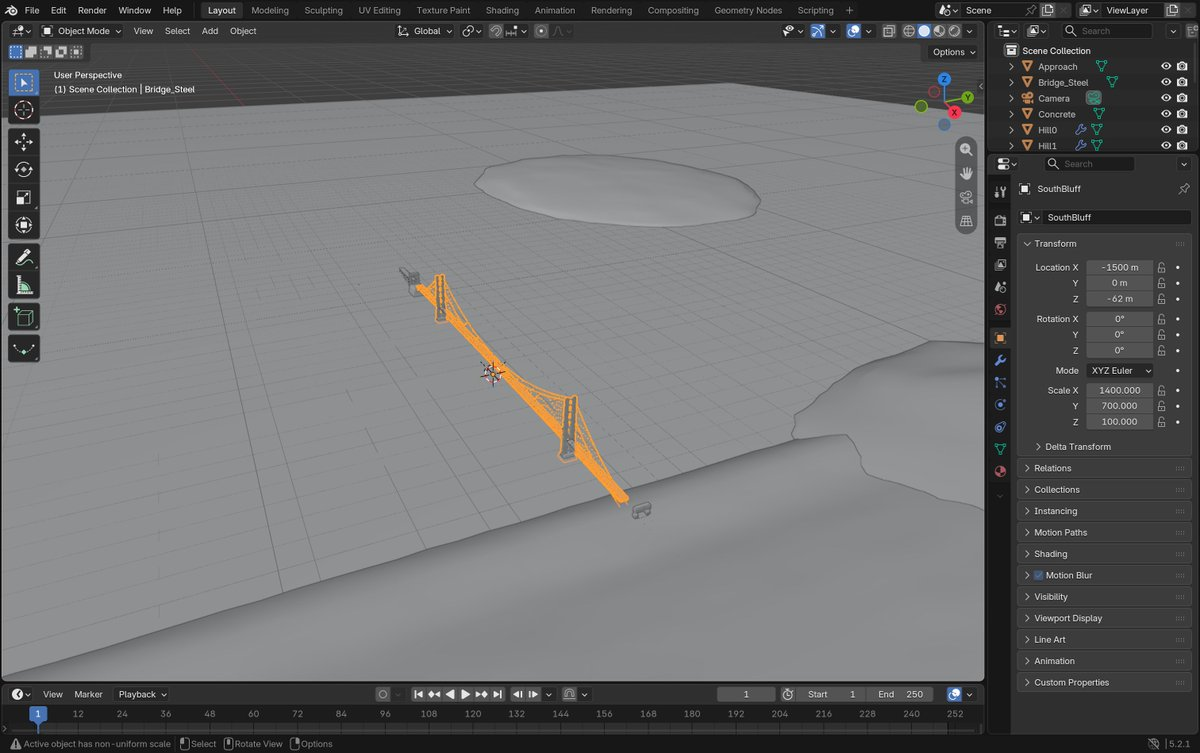1200x753 pixels.
Task: Jump to the timeline end frame
Action: [x=497, y=694]
